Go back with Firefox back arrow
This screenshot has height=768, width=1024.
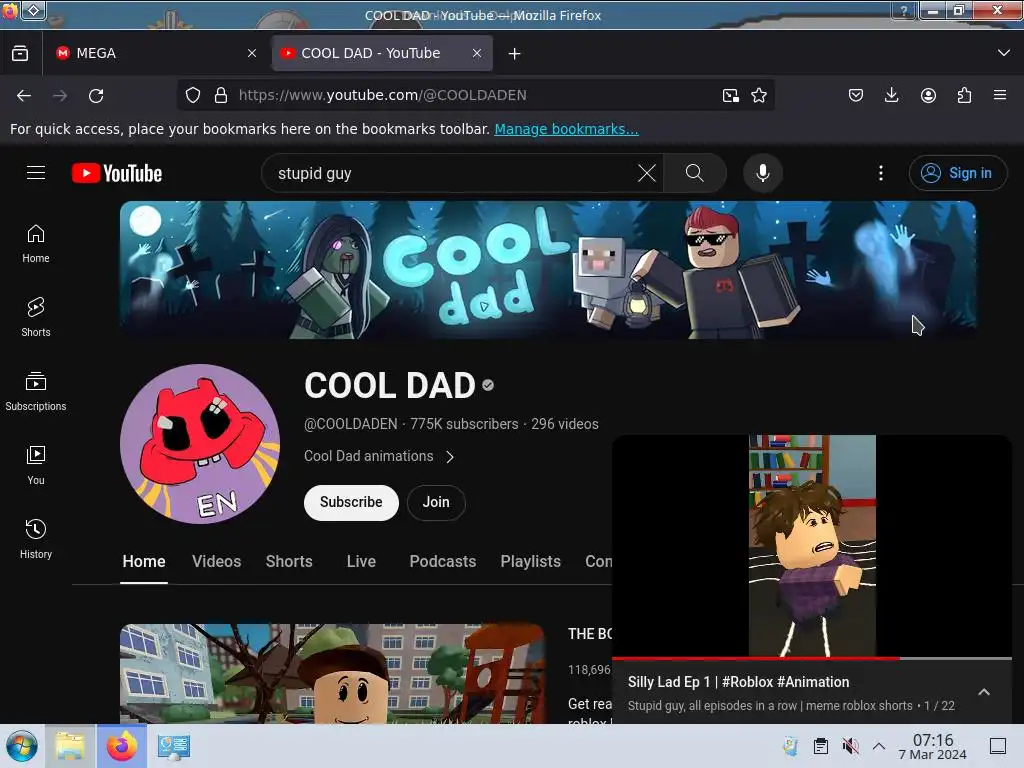point(24,95)
